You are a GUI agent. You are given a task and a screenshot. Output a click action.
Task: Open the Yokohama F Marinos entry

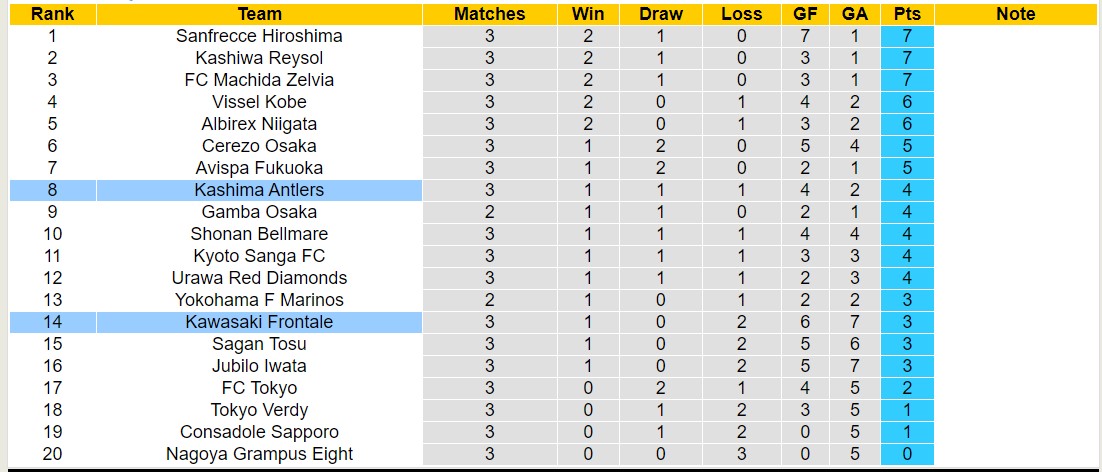coord(259,300)
